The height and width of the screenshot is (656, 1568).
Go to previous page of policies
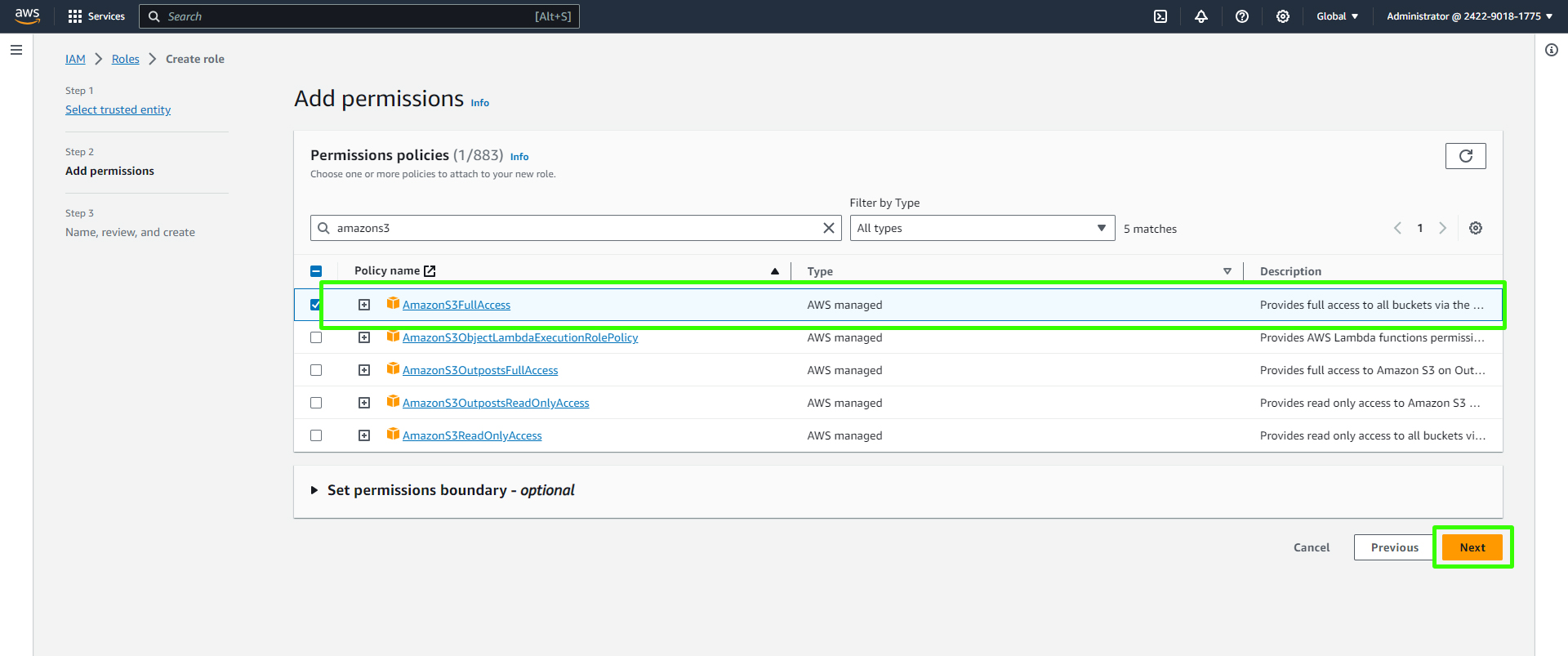tap(1397, 228)
